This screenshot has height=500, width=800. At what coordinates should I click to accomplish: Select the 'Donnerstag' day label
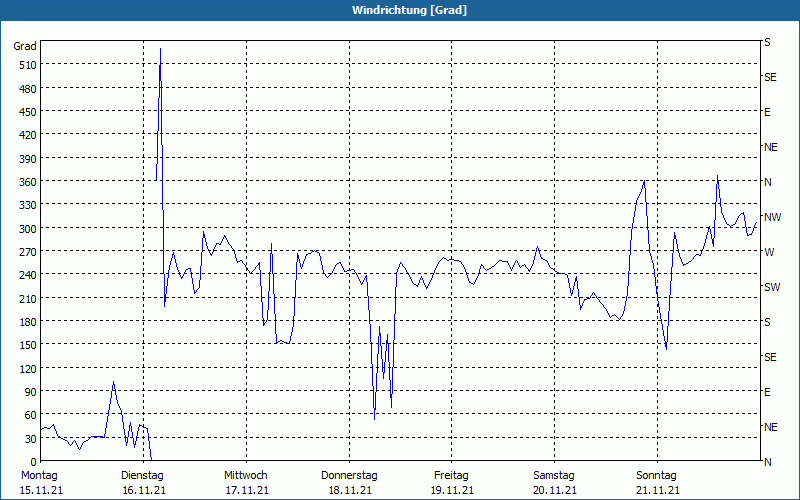click(349, 476)
